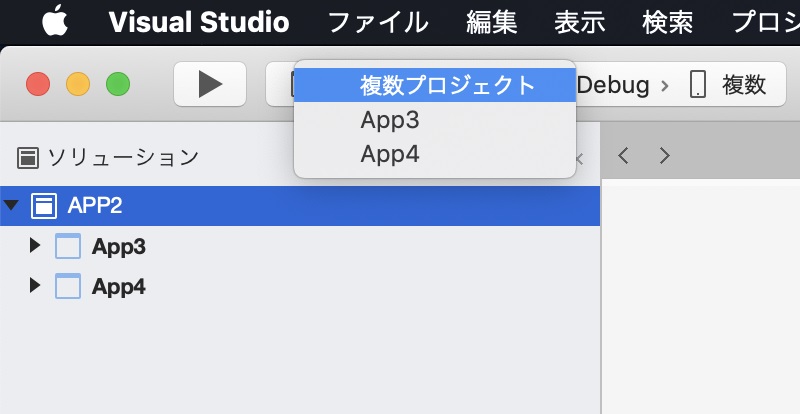
Task: Click the App4 project icon
Action: [x=68, y=286]
